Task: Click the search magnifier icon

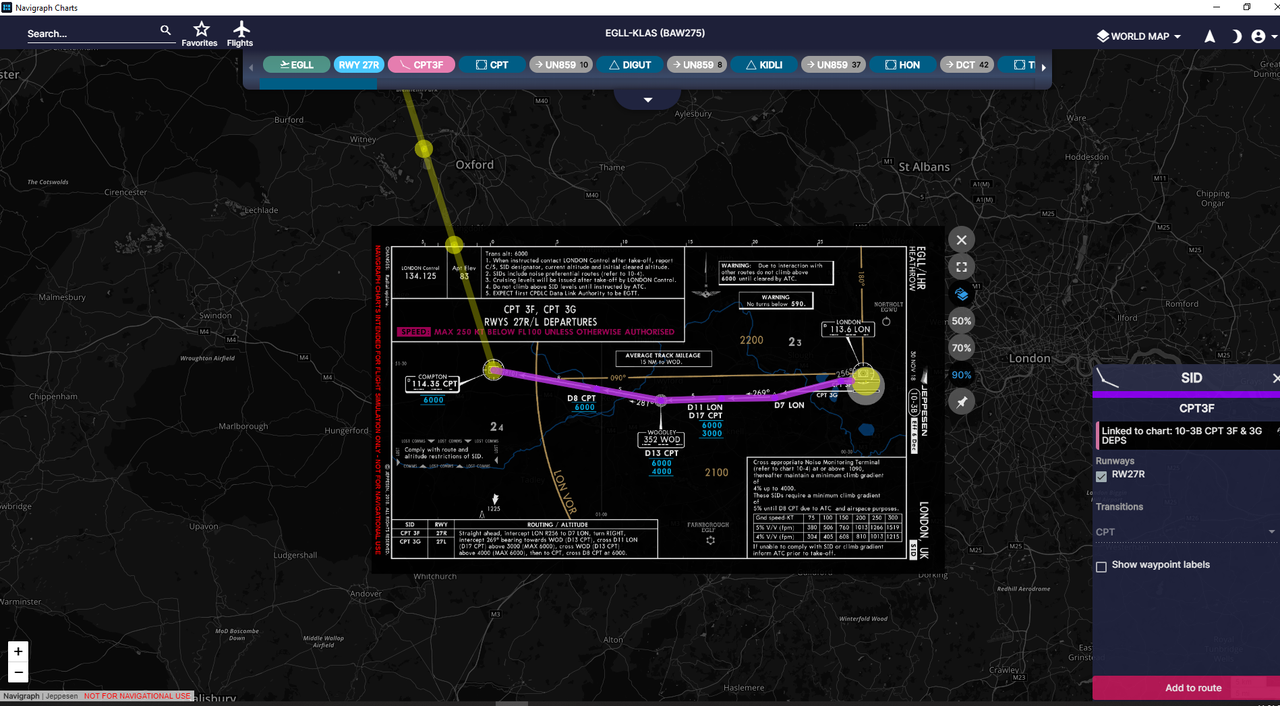Action: tap(166, 32)
